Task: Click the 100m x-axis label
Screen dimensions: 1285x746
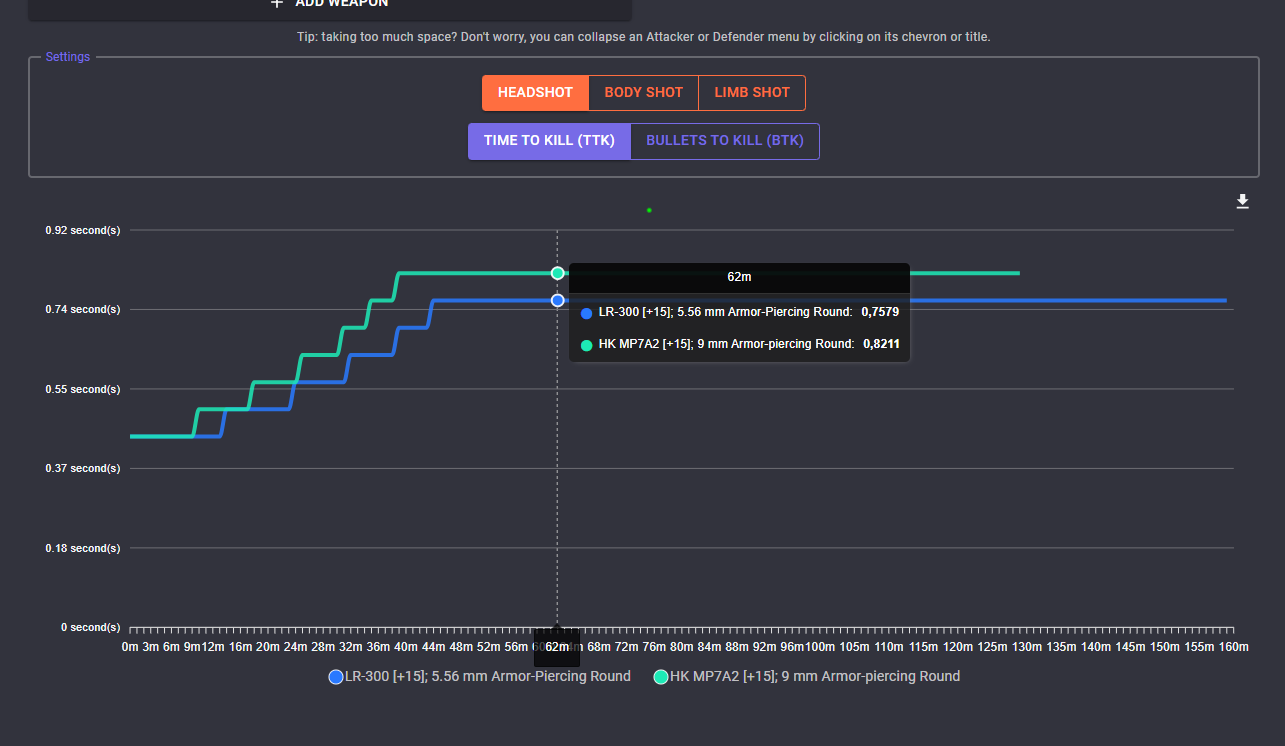Action: tap(819, 647)
